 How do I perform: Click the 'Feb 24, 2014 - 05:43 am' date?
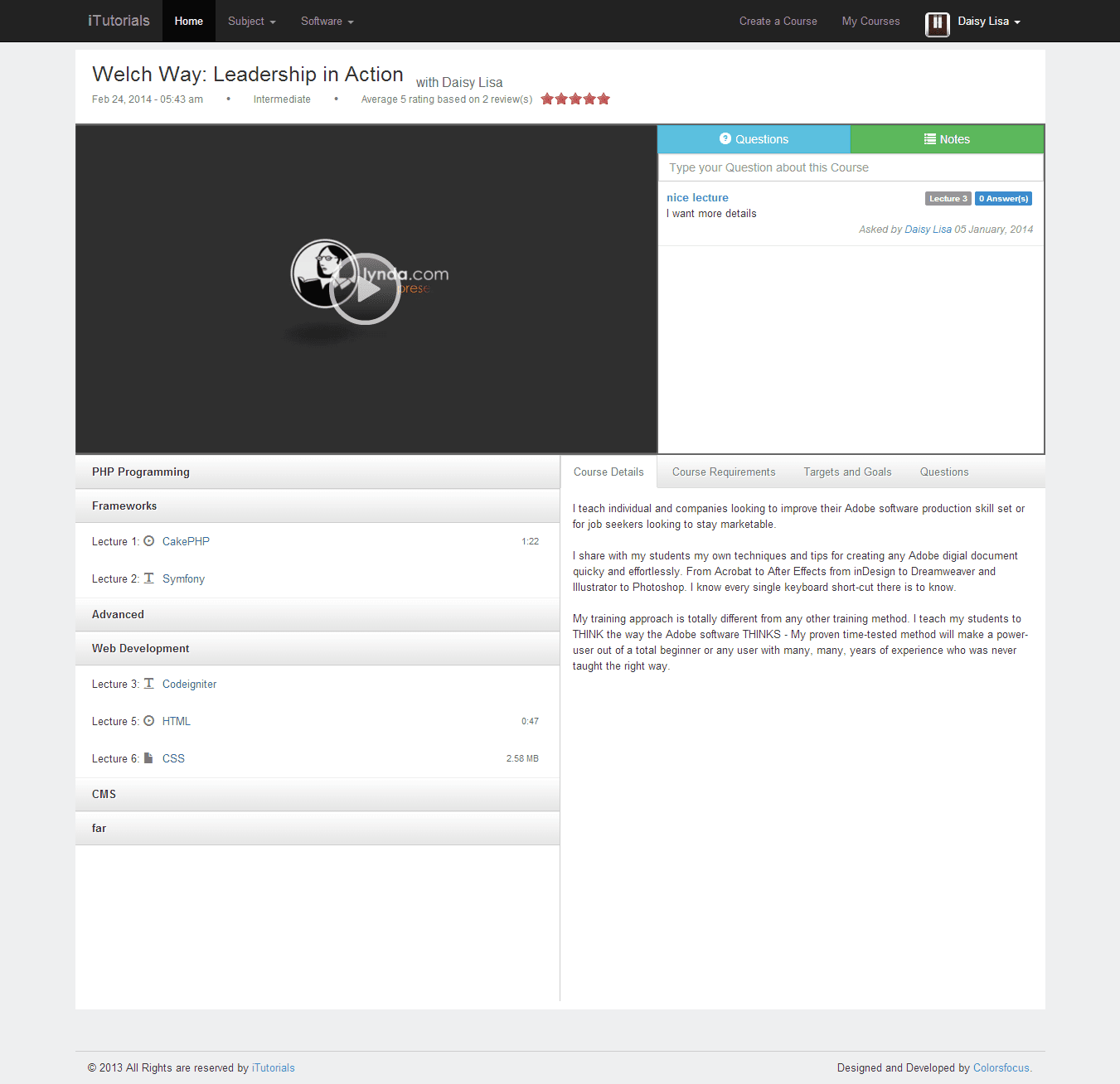point(148,99)
